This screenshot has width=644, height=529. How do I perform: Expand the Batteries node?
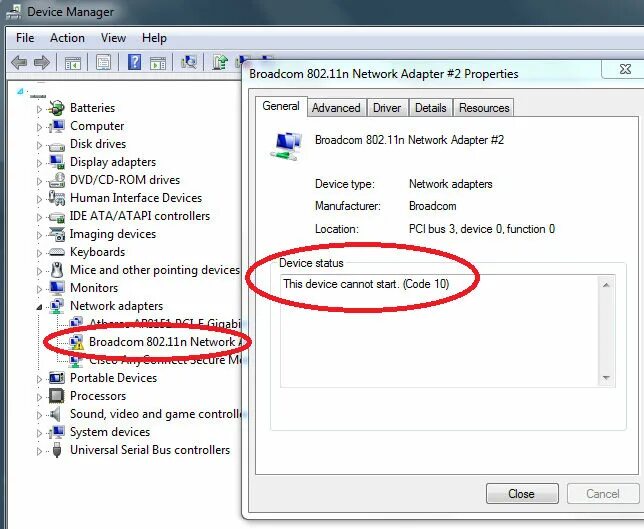pos(39,109)
